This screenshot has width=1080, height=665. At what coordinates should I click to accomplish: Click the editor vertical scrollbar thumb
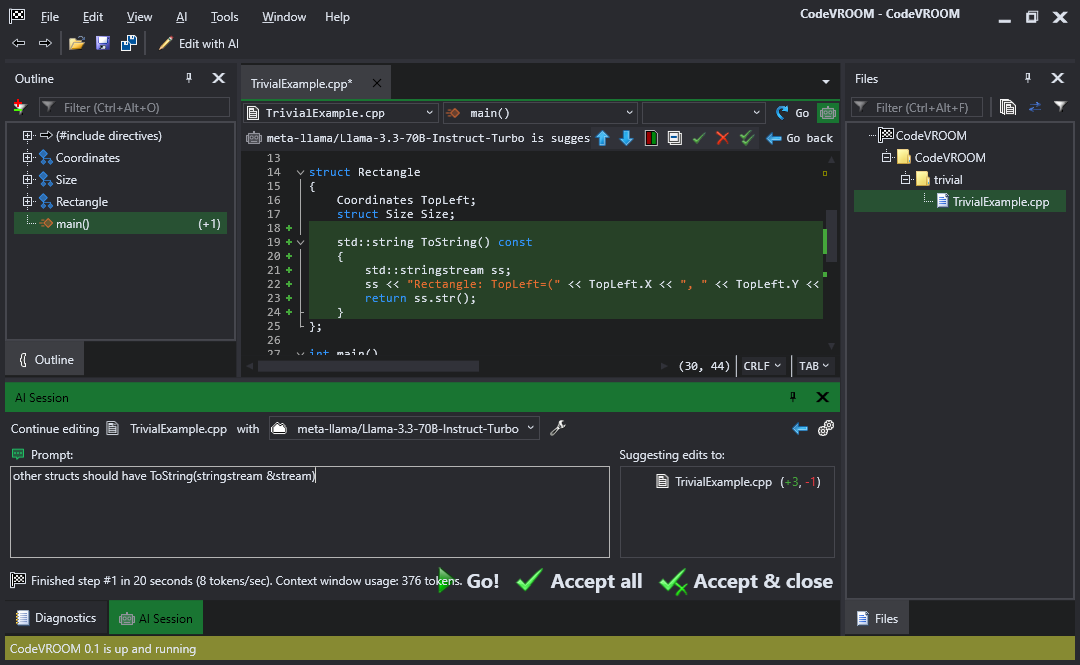(x=831, y=236)
